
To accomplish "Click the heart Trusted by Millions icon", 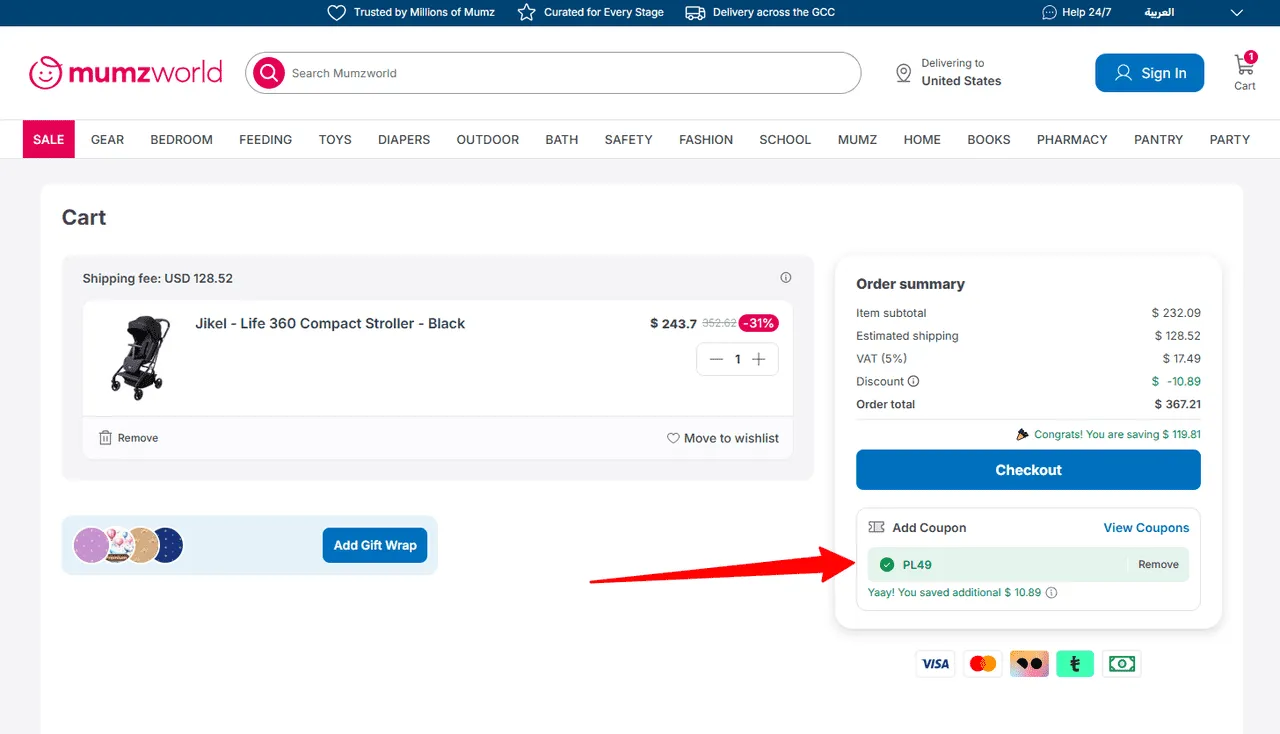I will pyautogui.click(x=337, y=13).
